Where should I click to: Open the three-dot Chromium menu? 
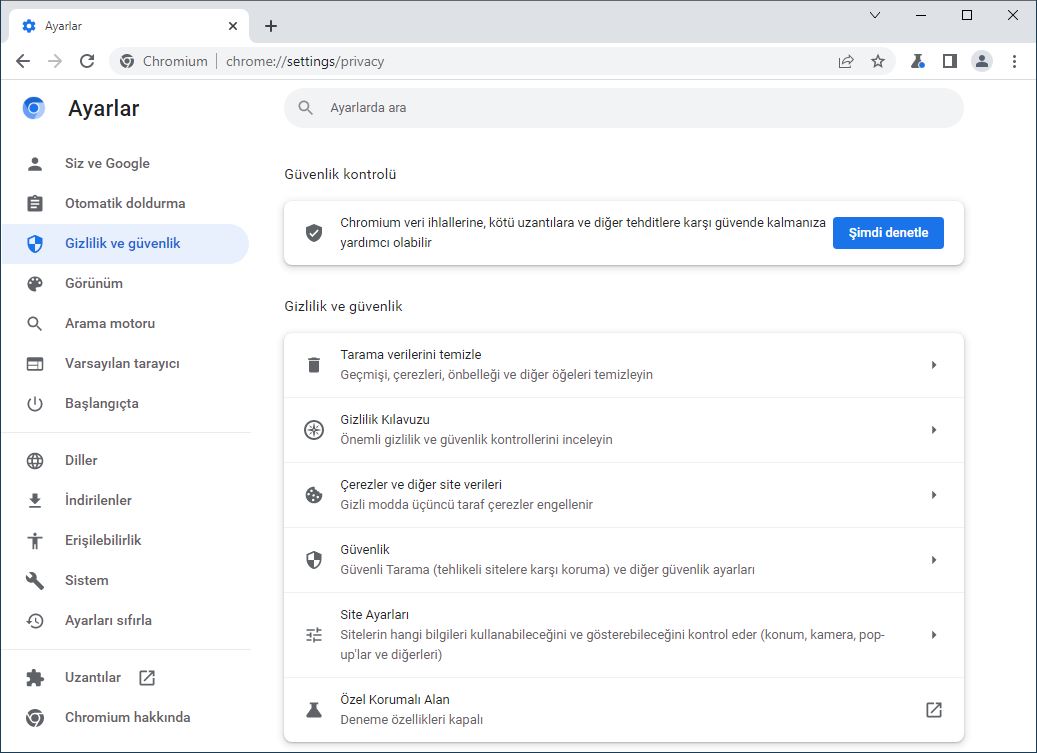(x=1015, y=61)
